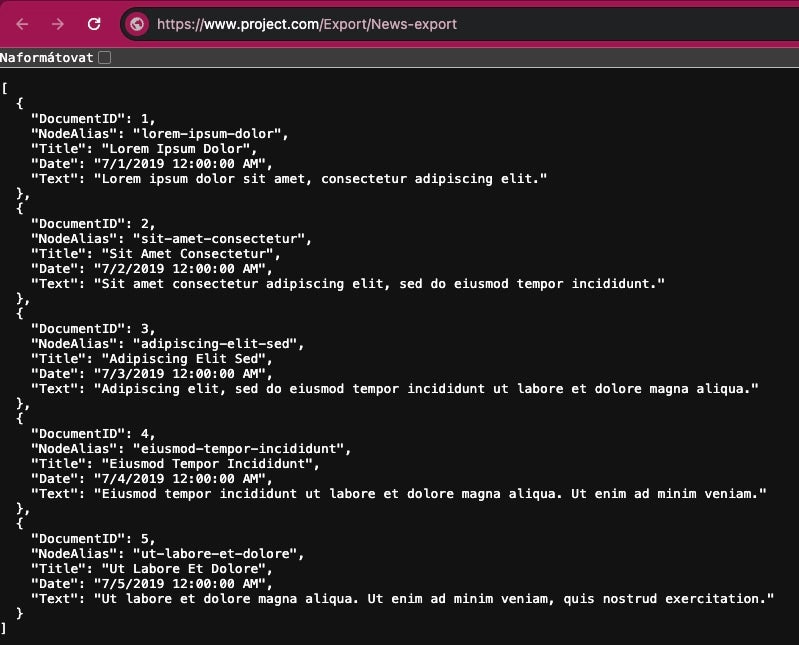
Task: Click the Naformátovat label text
Action: [x=47, y=58]
